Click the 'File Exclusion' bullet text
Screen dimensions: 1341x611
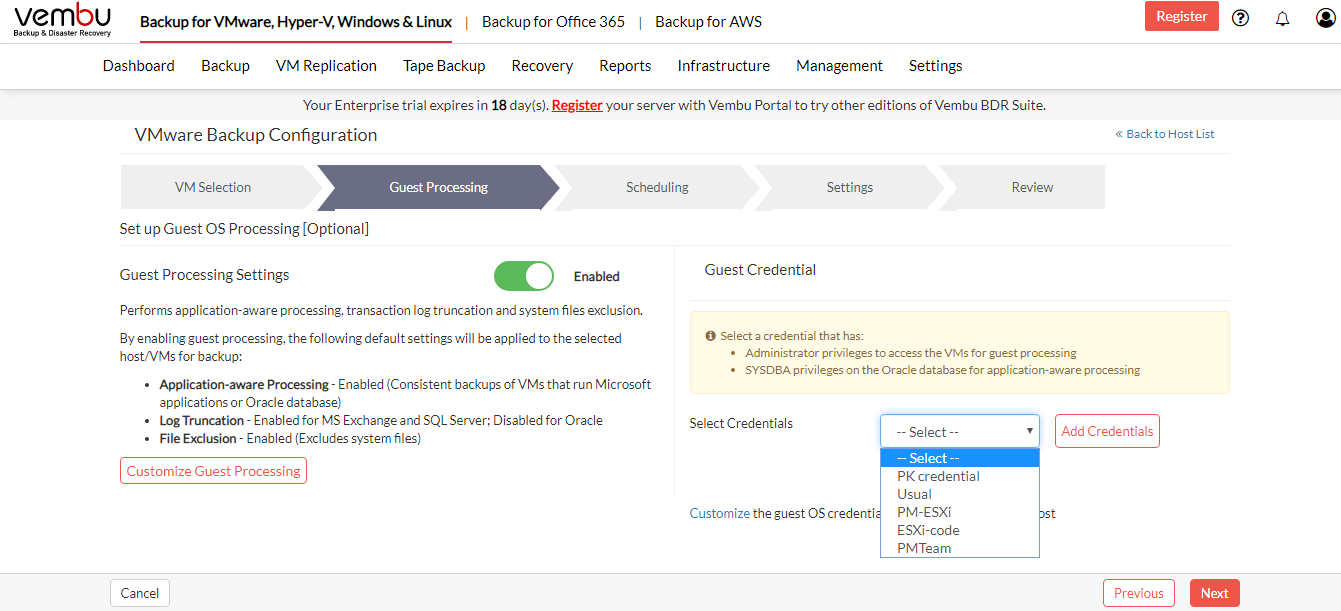pos(198,438)
